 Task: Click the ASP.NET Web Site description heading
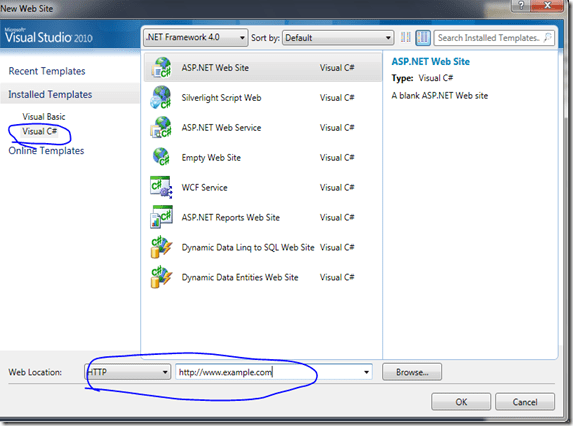(430, 61)
